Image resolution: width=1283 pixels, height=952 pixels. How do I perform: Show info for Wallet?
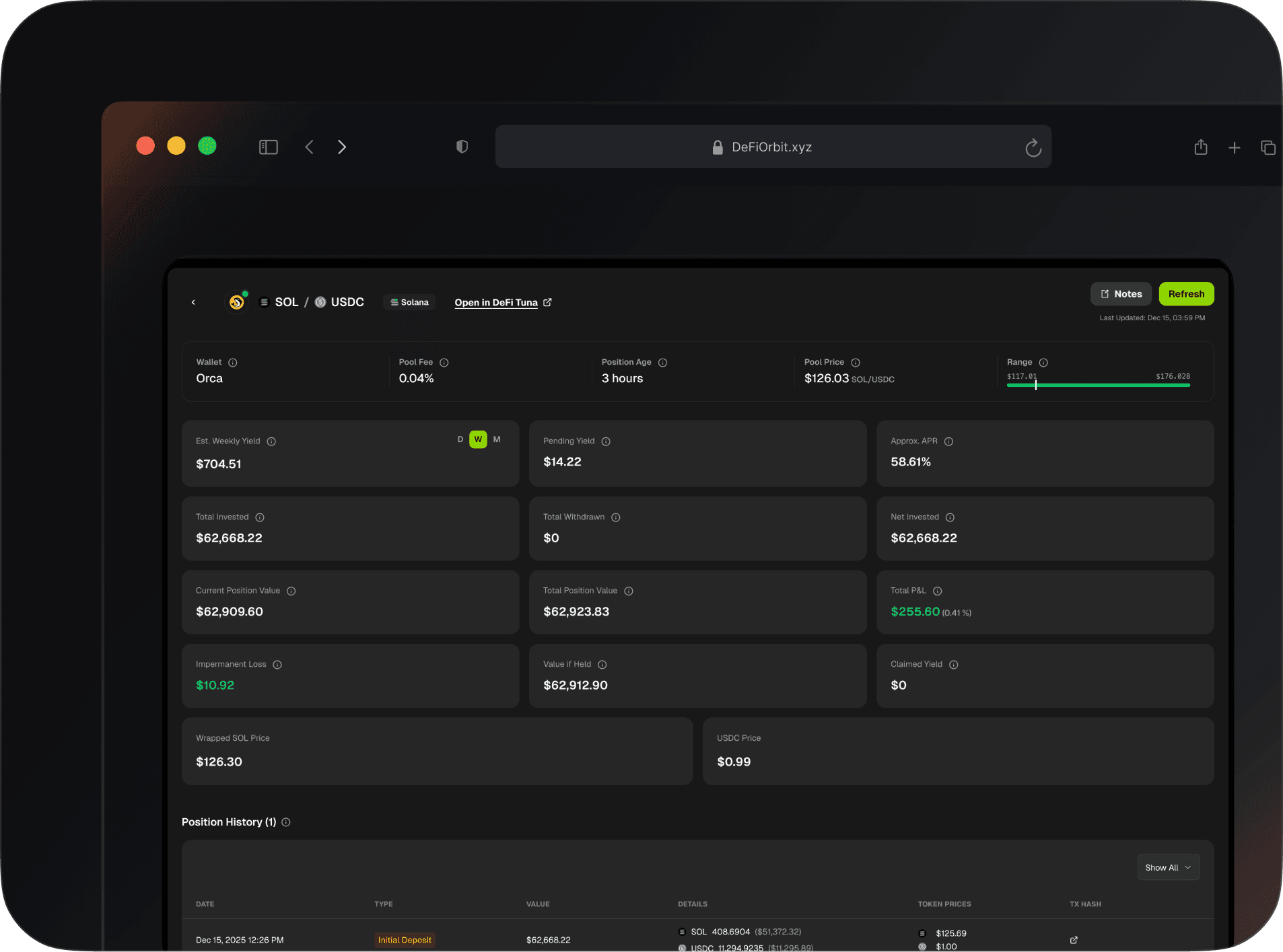click(233, 363)
